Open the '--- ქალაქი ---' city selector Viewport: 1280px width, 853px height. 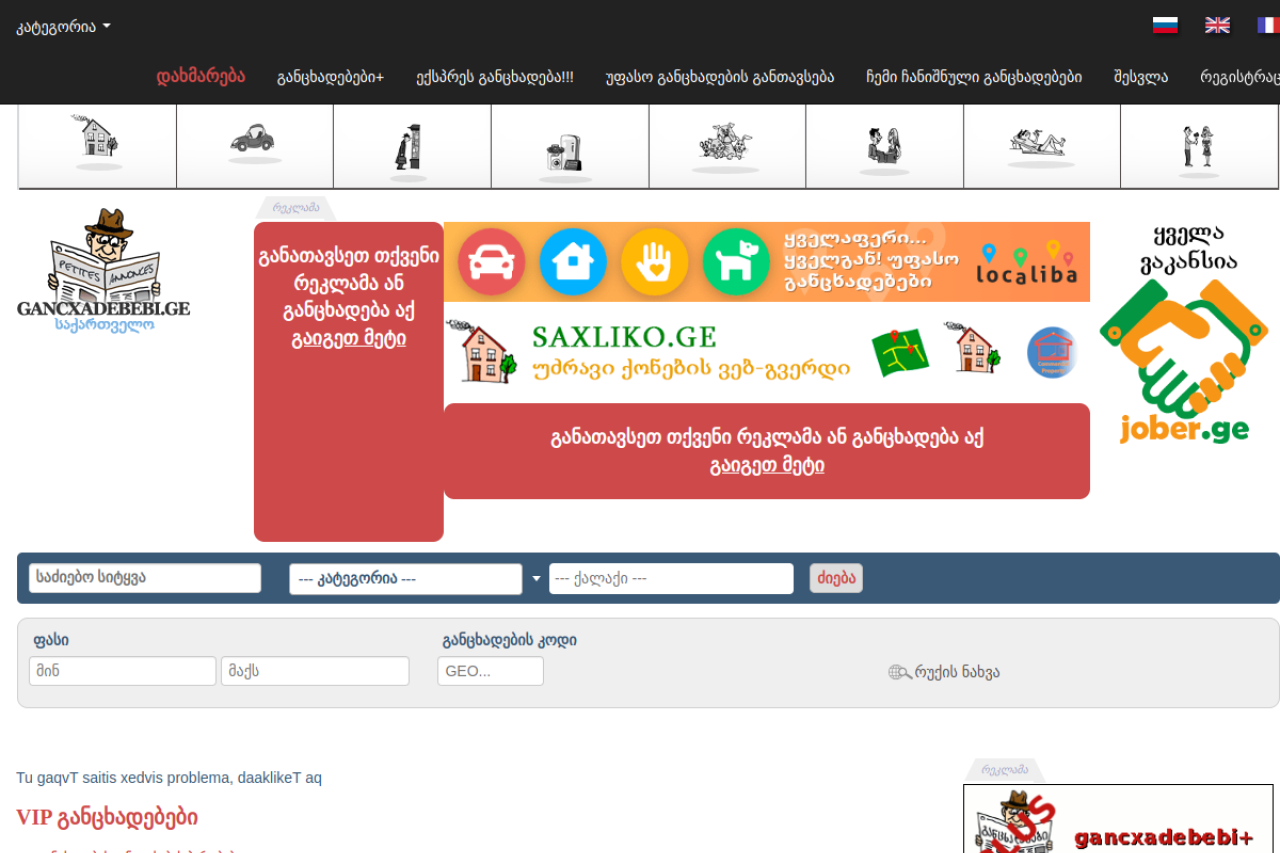671,579
